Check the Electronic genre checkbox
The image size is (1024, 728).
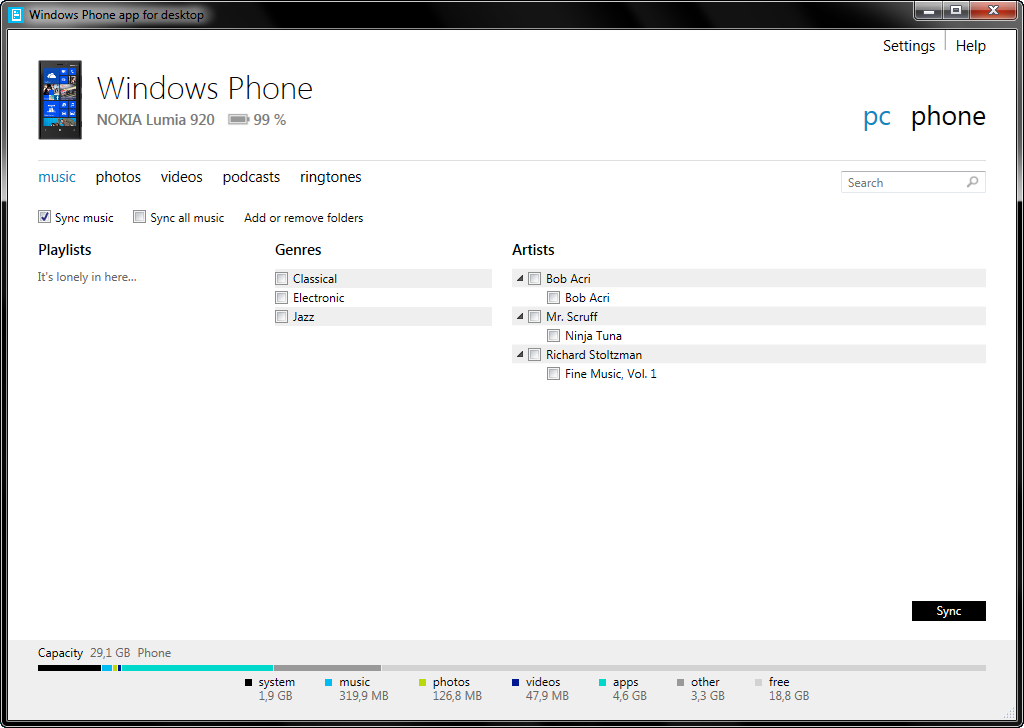pyautogui.click(x=281, y=298)
